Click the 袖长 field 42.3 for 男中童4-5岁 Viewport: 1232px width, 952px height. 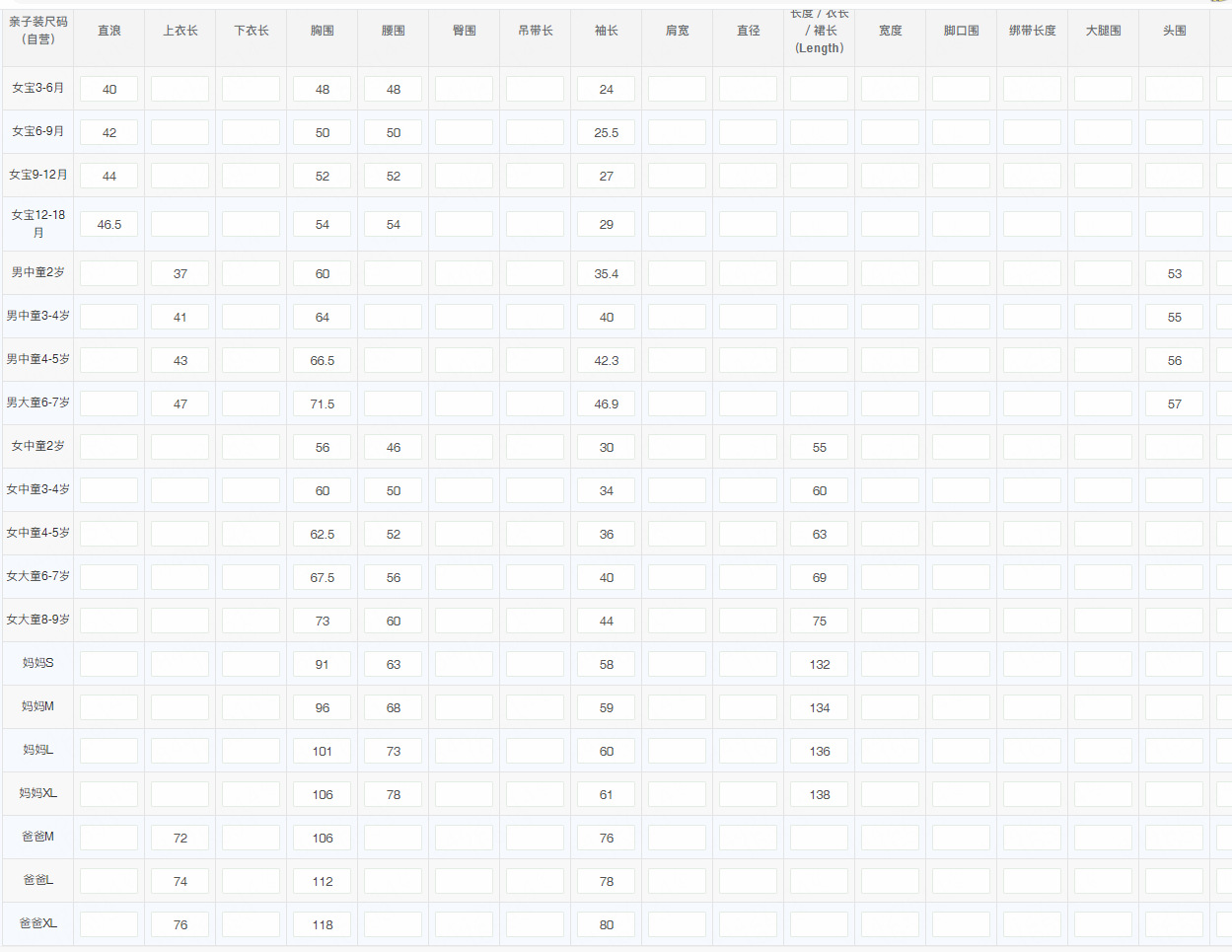point(606,360)
